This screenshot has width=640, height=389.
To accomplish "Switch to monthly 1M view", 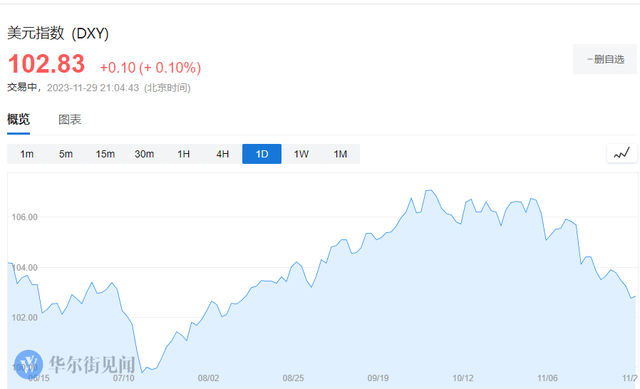I will tap(340, 154).
